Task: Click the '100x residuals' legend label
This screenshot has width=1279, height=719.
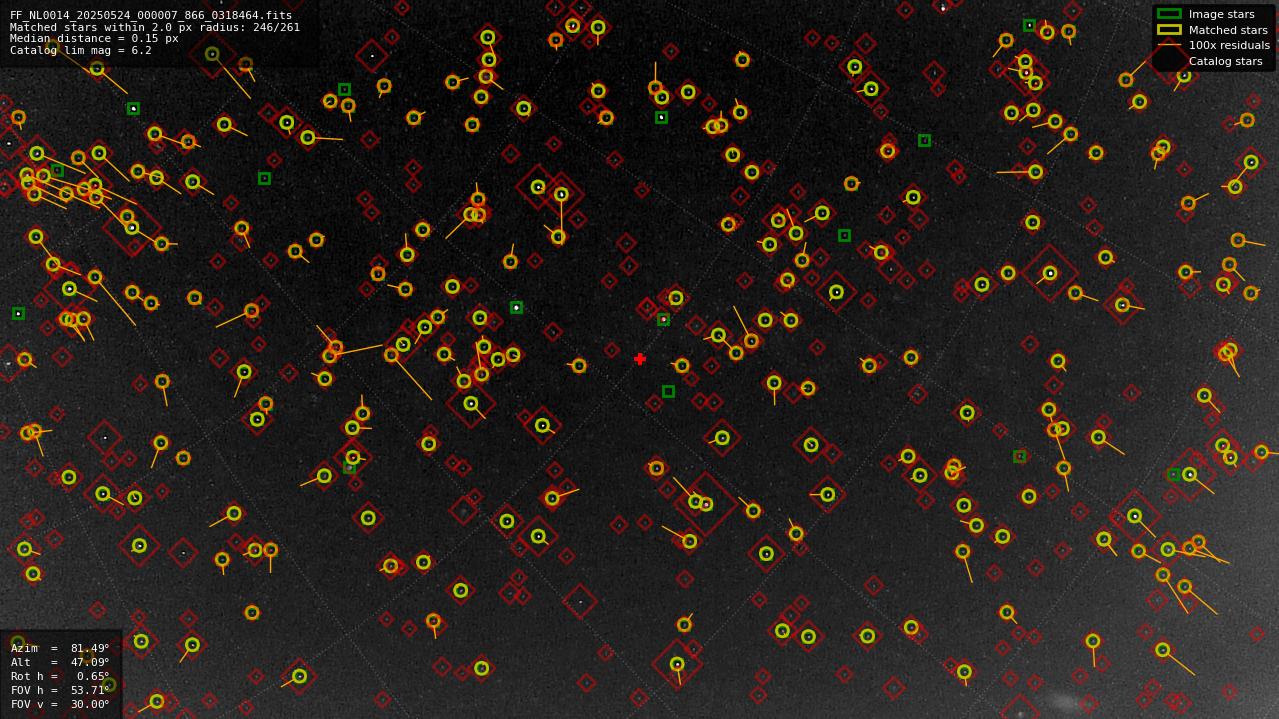Action: [1229, 46]
